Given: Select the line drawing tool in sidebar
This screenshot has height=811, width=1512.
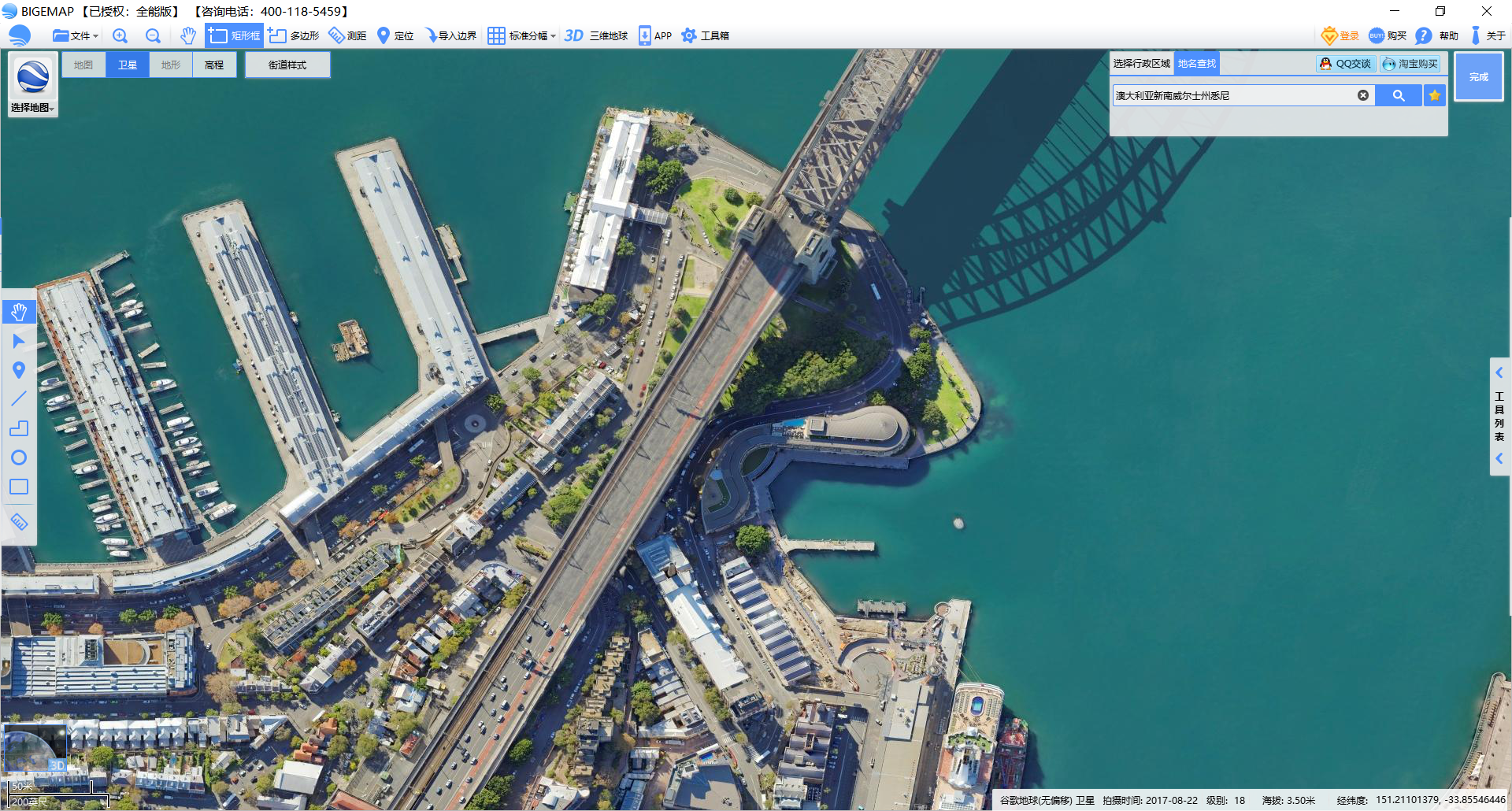Looking at the screenshot, I should point(19,399).
